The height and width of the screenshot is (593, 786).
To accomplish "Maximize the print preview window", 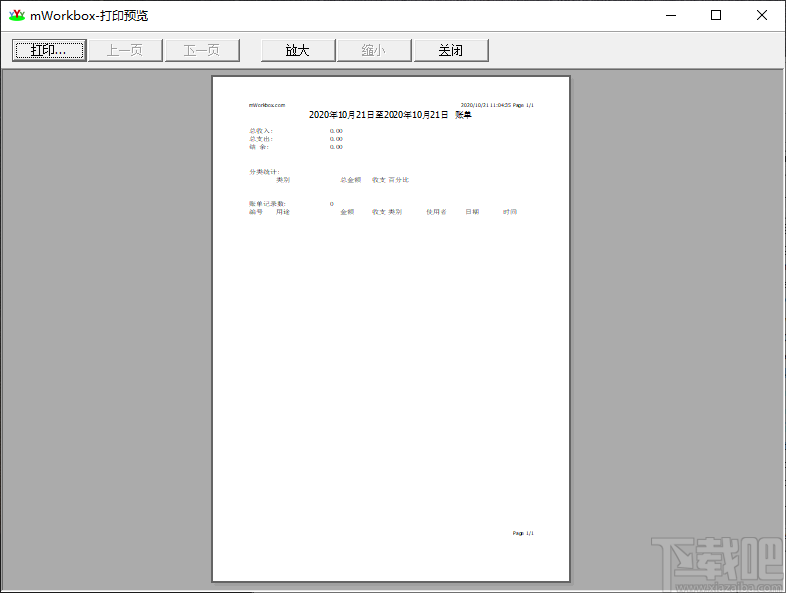I will 716,16.
